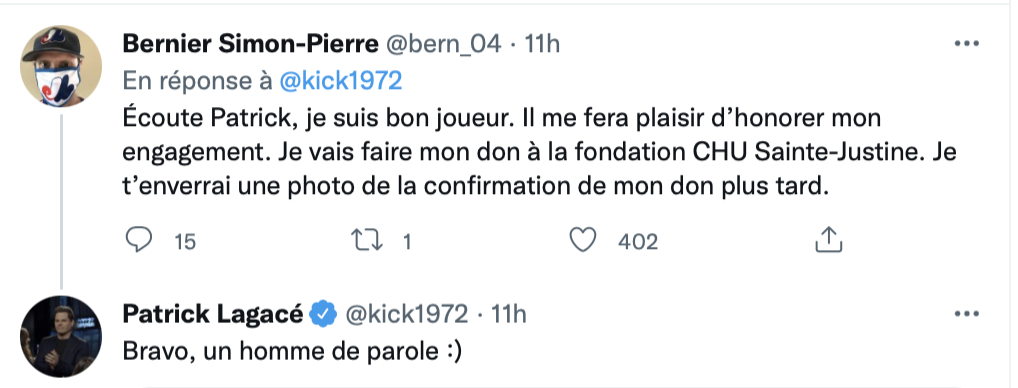Viewport: 1018px width, 388px height.
Task: Open Bernier Simon-Pierre's profile picture
Action: [61, 66]
